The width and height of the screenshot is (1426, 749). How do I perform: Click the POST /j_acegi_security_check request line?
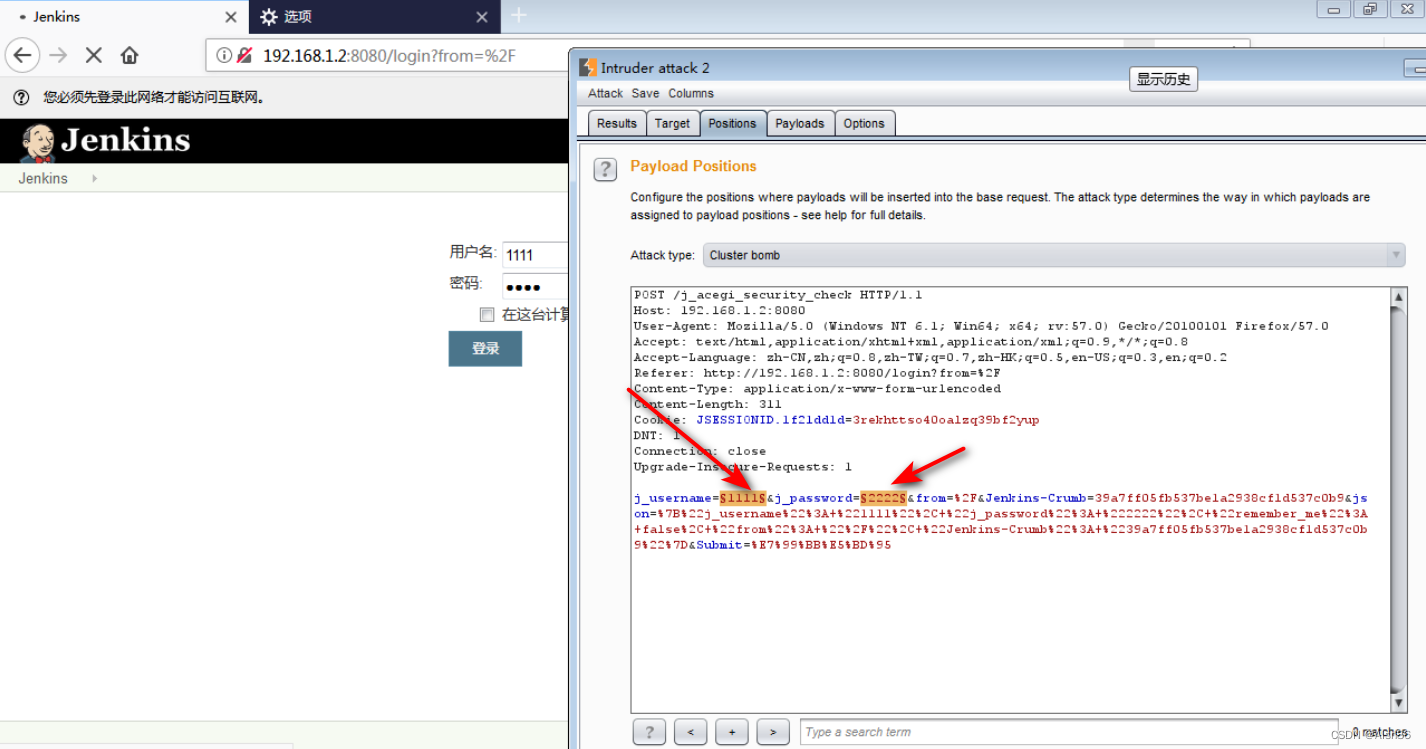point(778,295)
